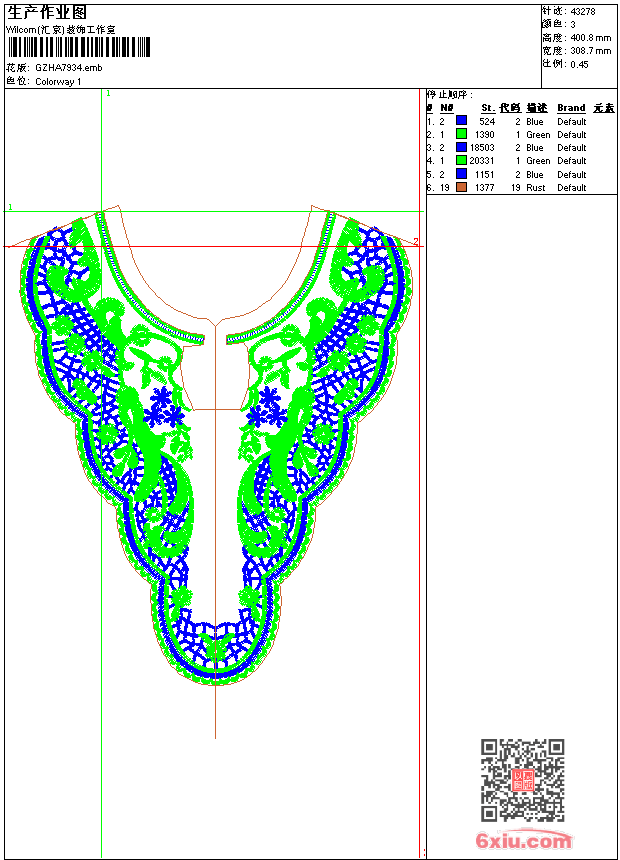
Task: Click the blue swatch in stop row 1
Action: pos(461,121)
